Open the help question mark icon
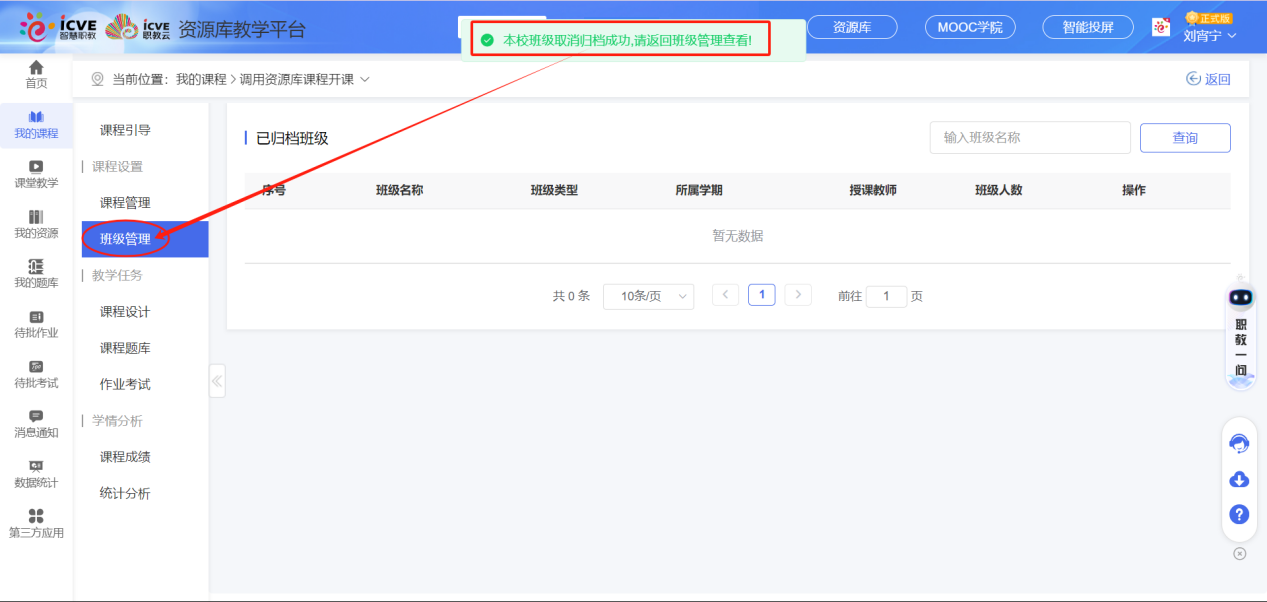Image resolution: width=1267 pixels, height=602 pixels. [1238, 515]
